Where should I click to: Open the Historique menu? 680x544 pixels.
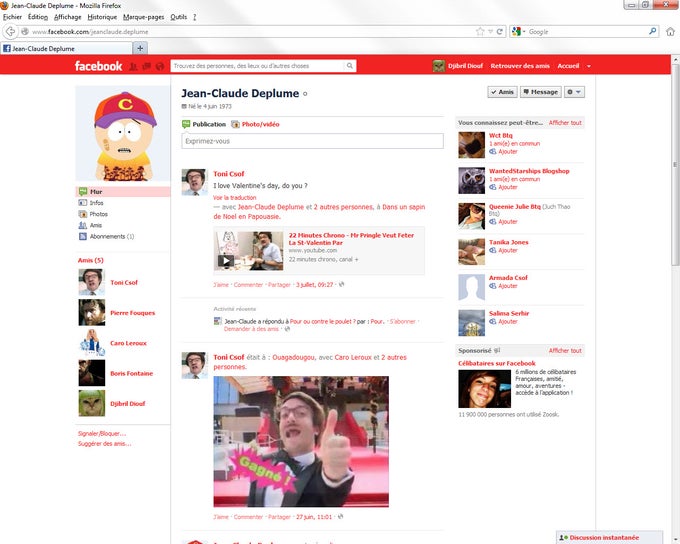[102, 17]
